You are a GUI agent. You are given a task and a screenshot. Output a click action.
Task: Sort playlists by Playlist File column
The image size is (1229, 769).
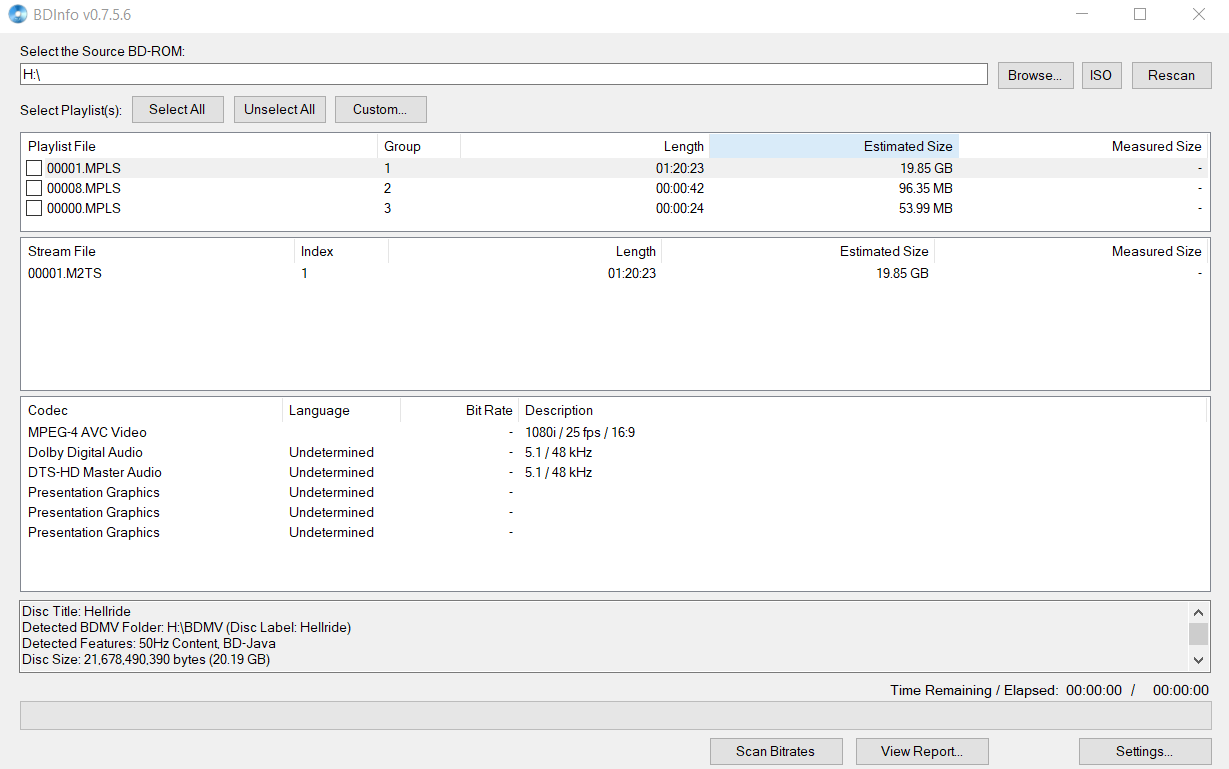click(199, 146)
